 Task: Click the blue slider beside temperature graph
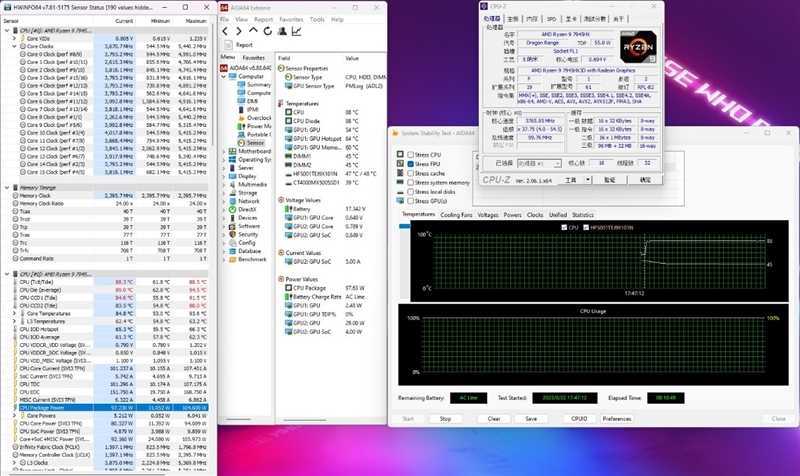pyautogui.click(x=404, y=226)
